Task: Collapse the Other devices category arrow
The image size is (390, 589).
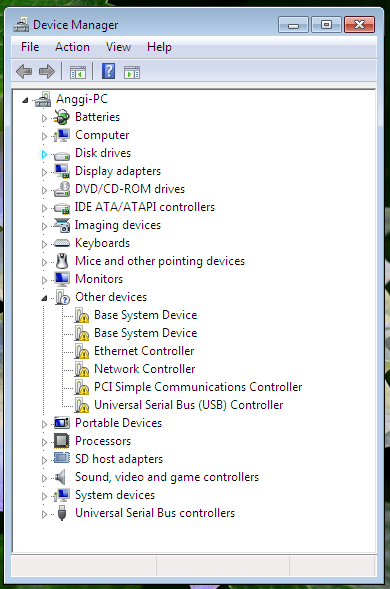Action: coord(44,298)
